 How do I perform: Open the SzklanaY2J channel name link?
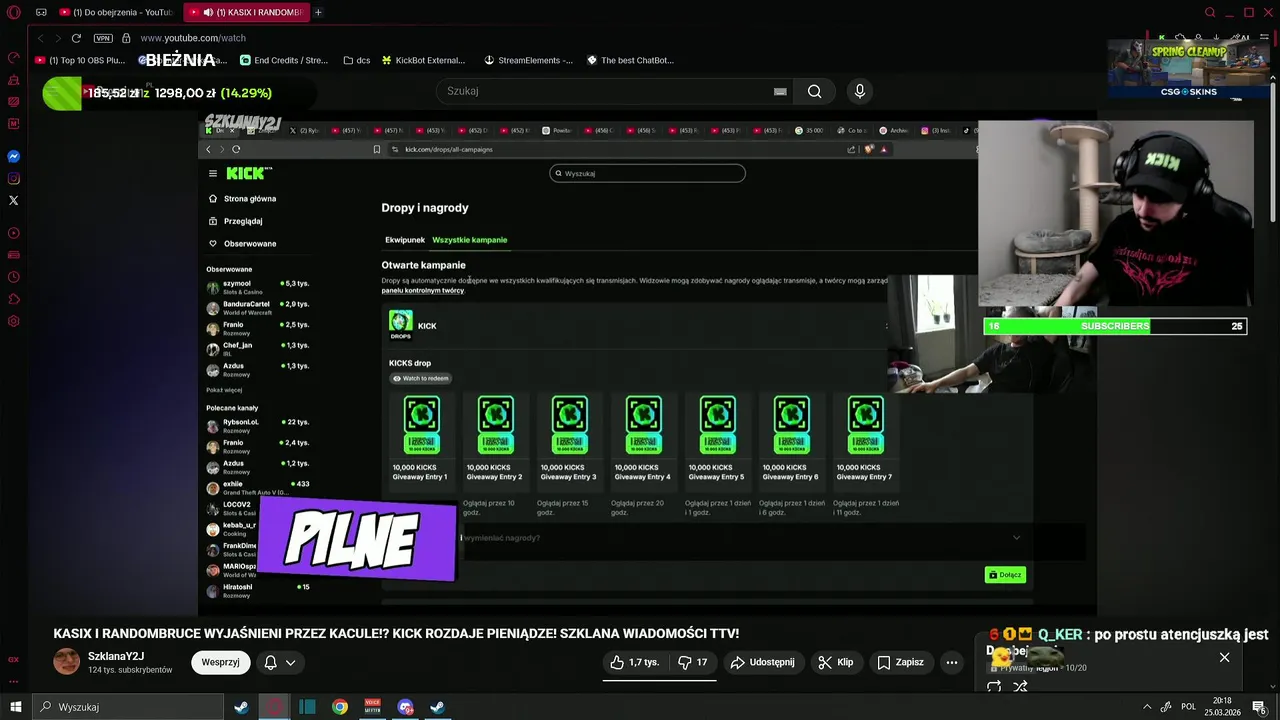pos(116,656)
